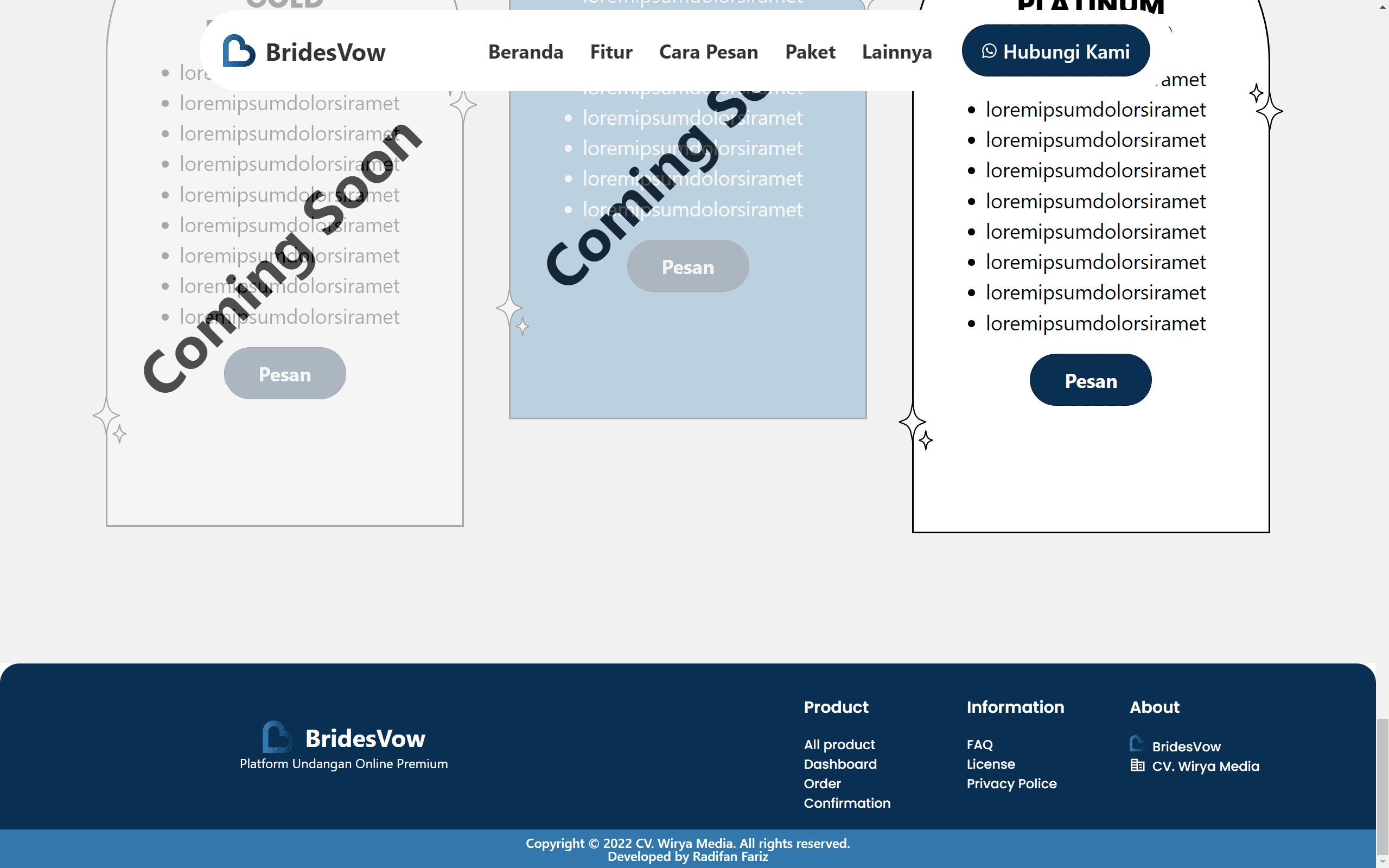Click the vertical scrollbar thumb
This screenshot has width=1389, height=868.
[x=1382, y=787]
